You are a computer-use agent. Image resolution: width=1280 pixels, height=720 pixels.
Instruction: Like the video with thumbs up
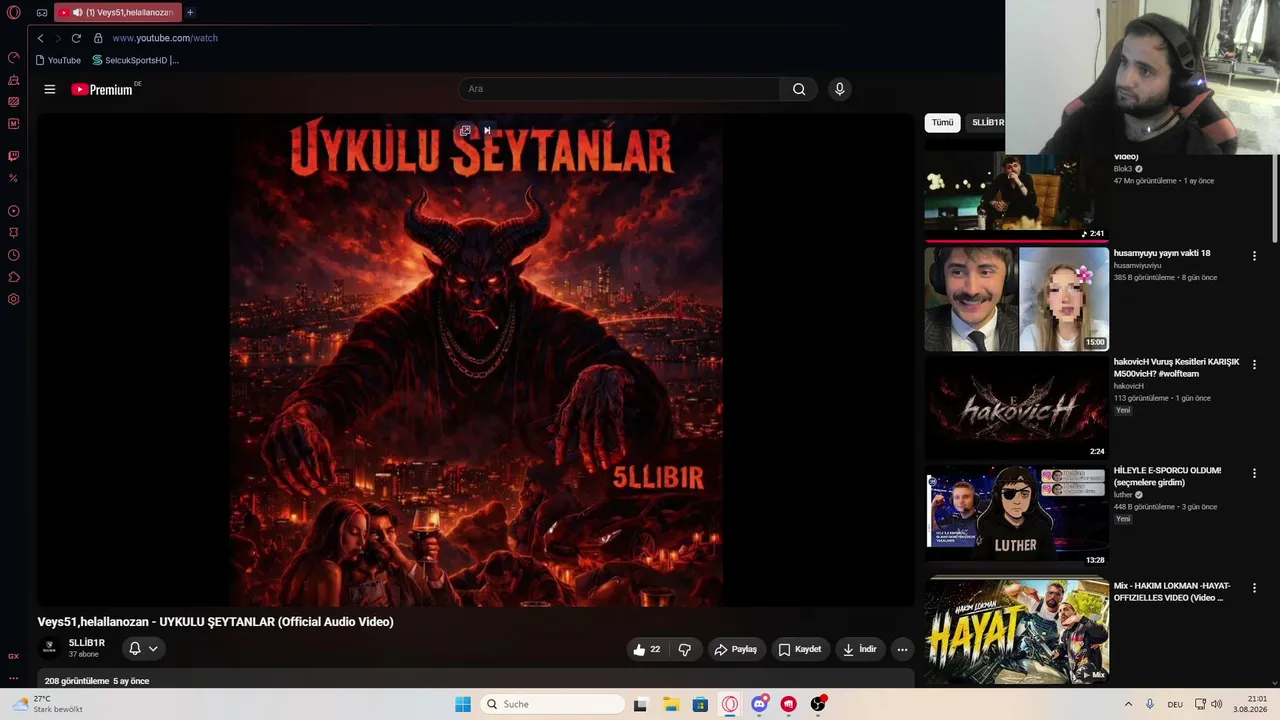click(x=647, y=649)
